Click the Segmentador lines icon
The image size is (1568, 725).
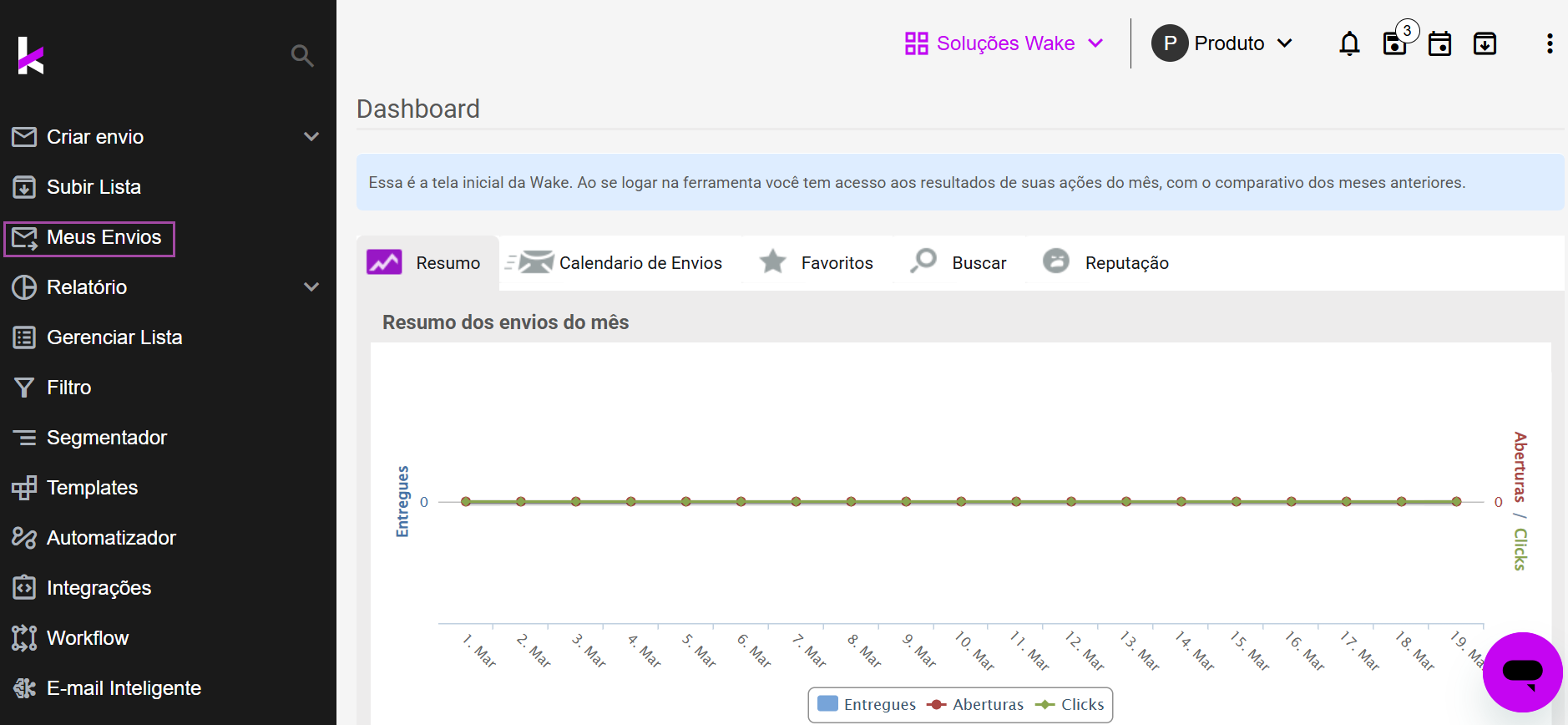(x=24, y=437)
